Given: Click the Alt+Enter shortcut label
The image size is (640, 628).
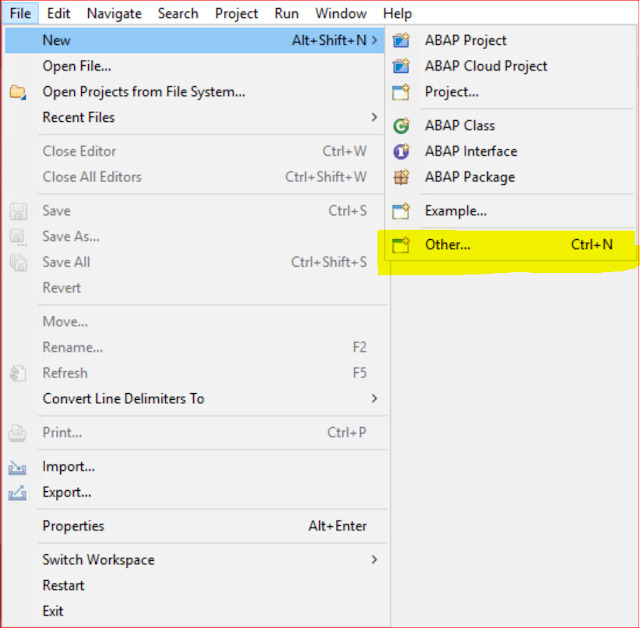Looking at the screenshot, I should tap(338, 526).
